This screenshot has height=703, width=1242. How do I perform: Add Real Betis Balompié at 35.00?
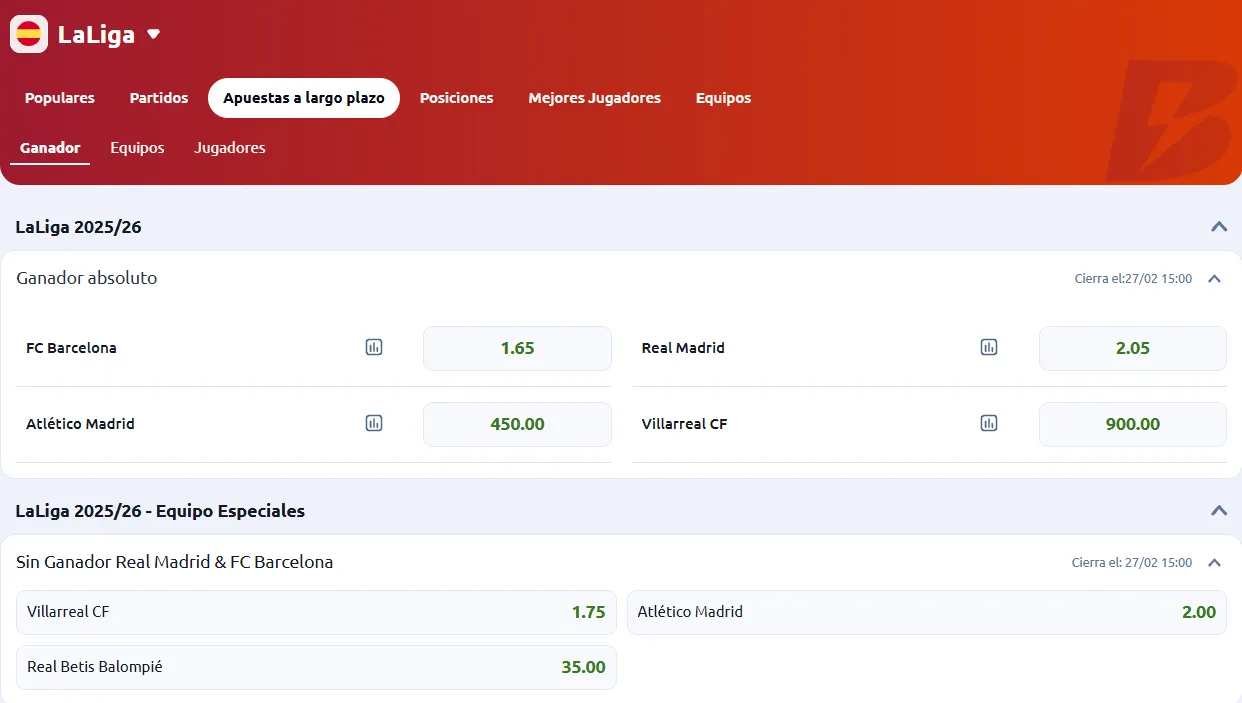tap(316, 668)
